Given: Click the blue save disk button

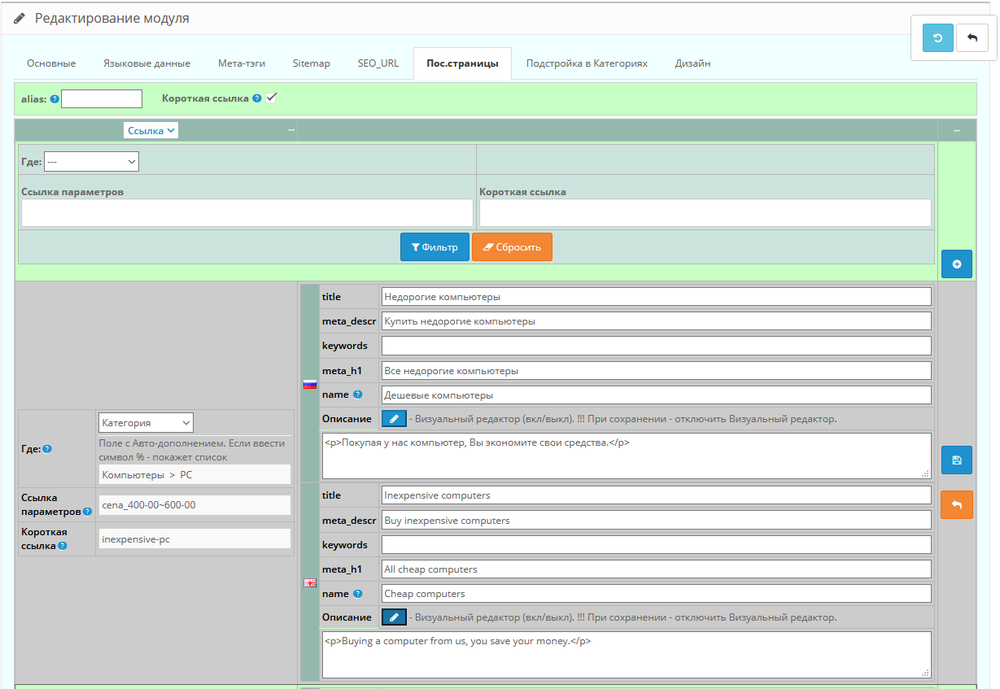Looking at the screenshot, I should [956, 460].
